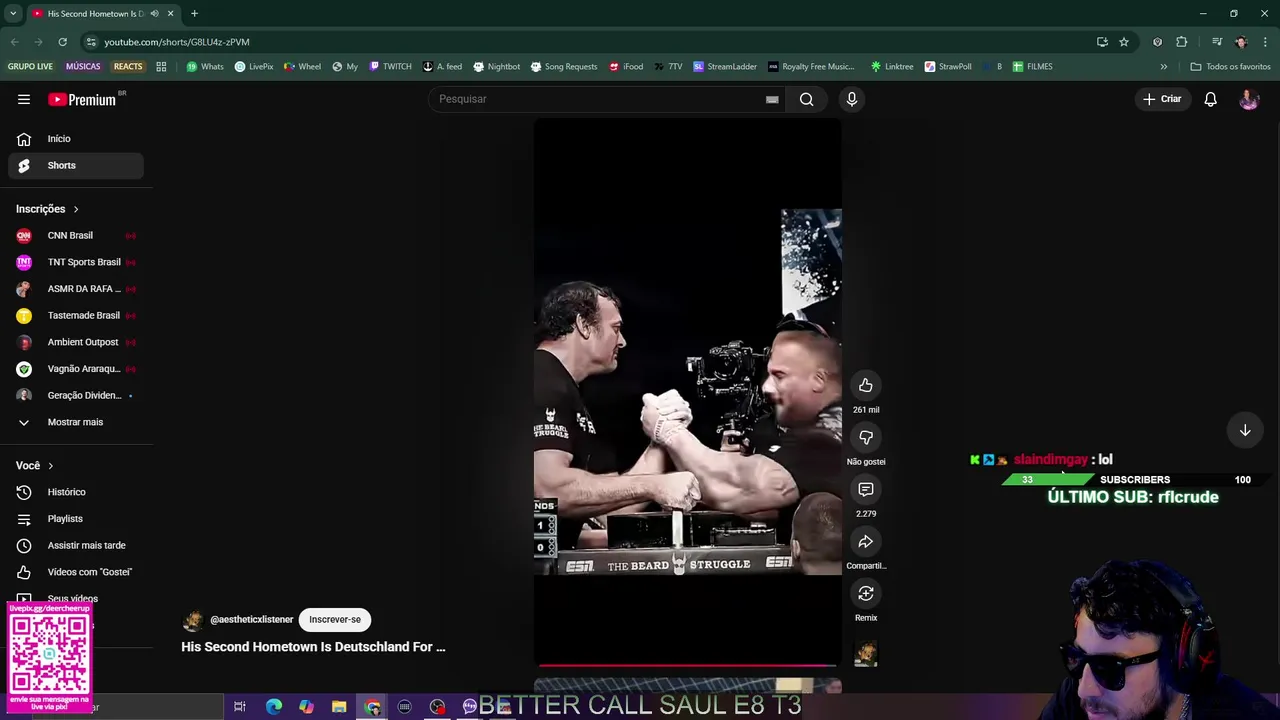
Task: Go to Início in the sidebar
Action: [x=75, y=139]
